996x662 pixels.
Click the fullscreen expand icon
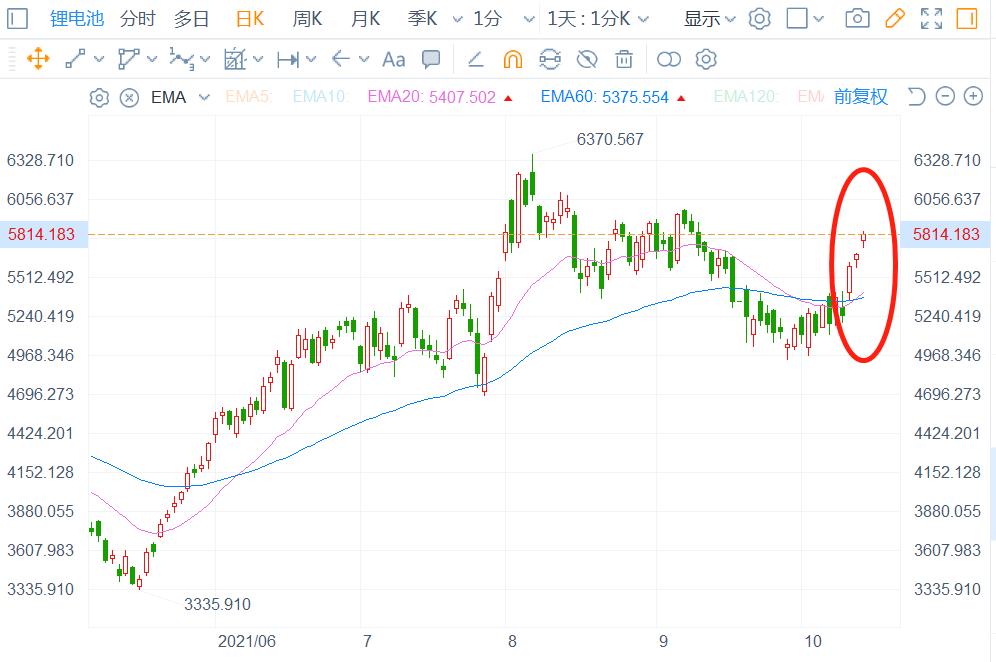(x=931, y=19)
